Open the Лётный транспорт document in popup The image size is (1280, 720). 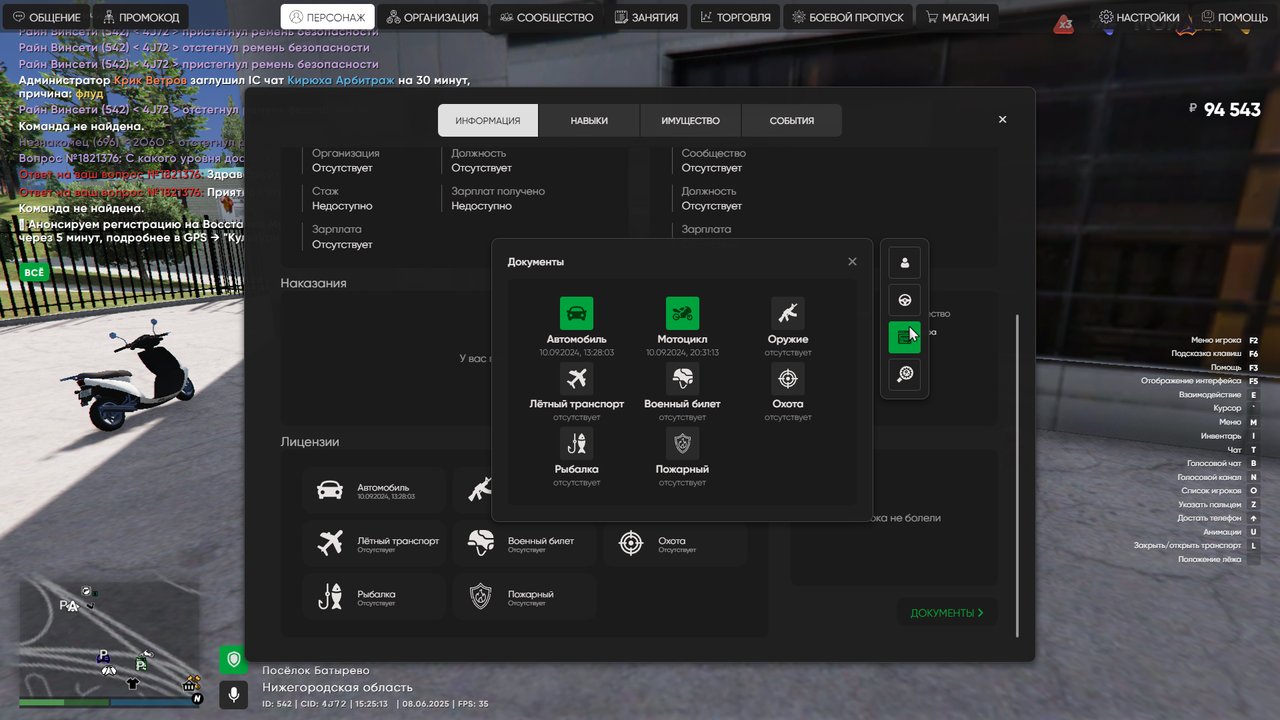click(x=576, y=392)
